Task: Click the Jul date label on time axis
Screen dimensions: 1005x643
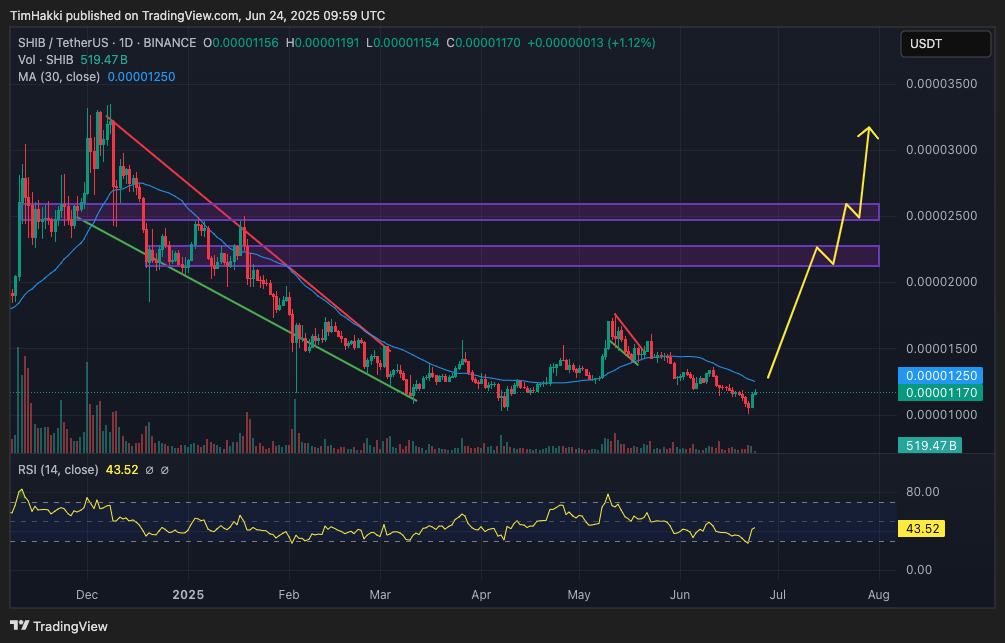Action: click(777, 594)
